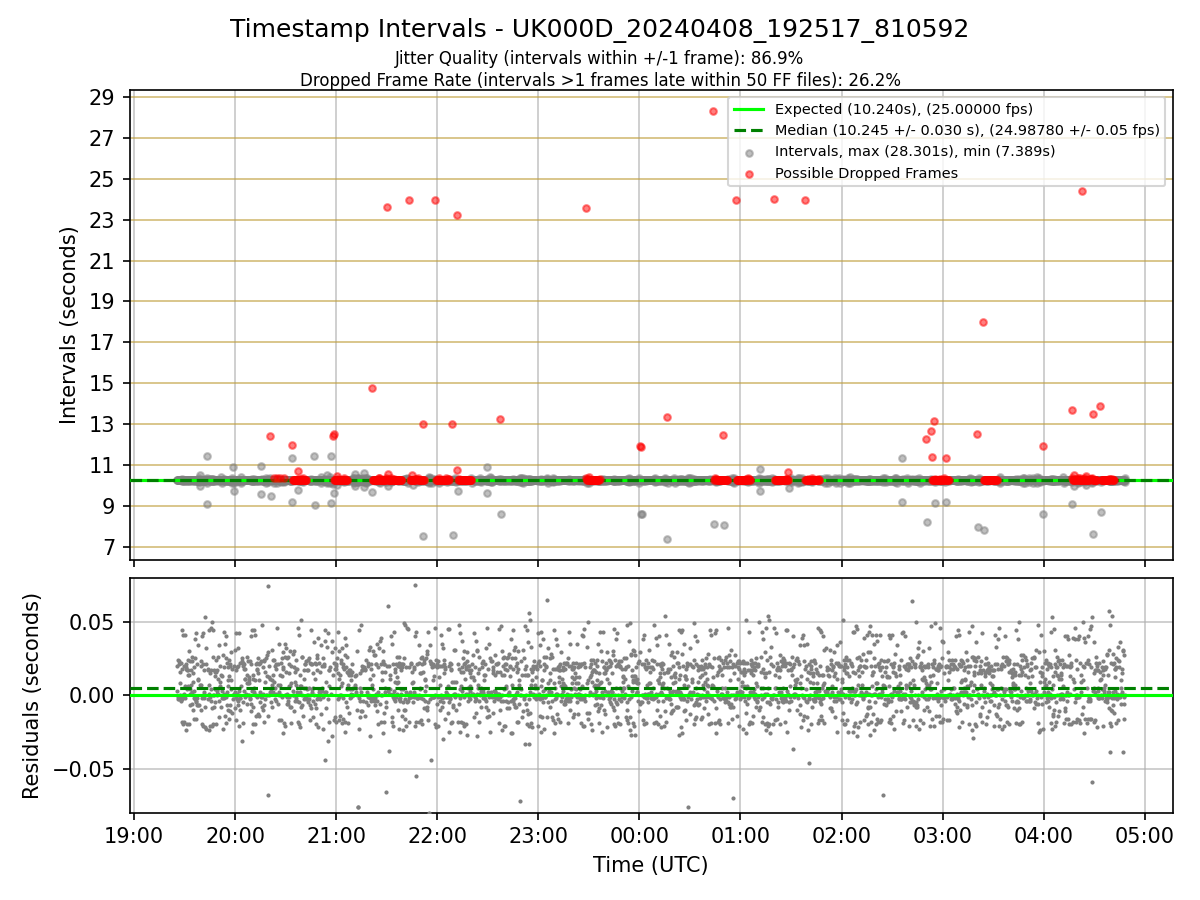The height and width of the screenshot is (900, 1200).
Task: Click the legend entry "Possible Dropped Frames"
Action: [866, 173]
